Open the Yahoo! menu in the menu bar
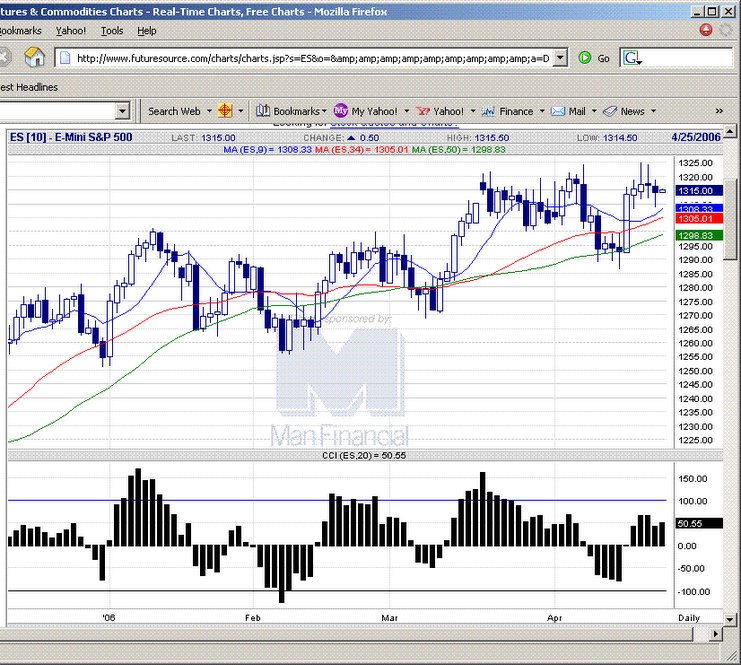 click(71, 31)
